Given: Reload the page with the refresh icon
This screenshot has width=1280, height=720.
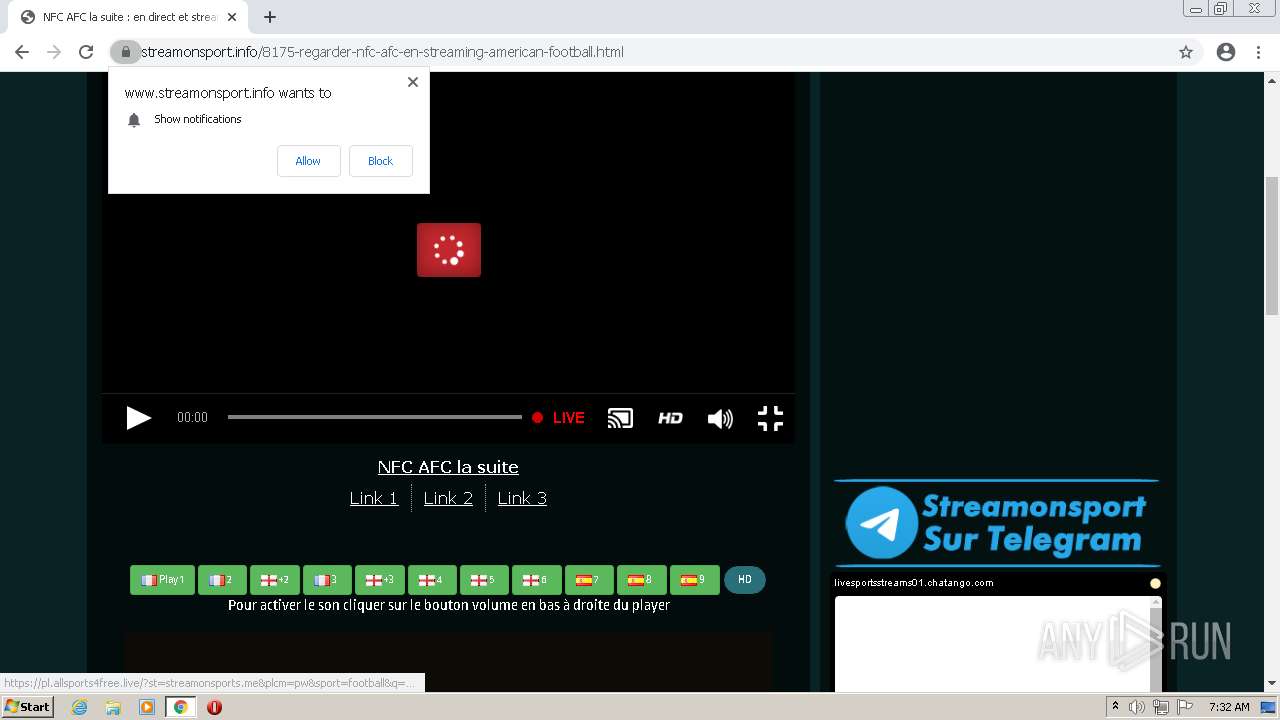Looking at the screenshot, I should (86, 52).
